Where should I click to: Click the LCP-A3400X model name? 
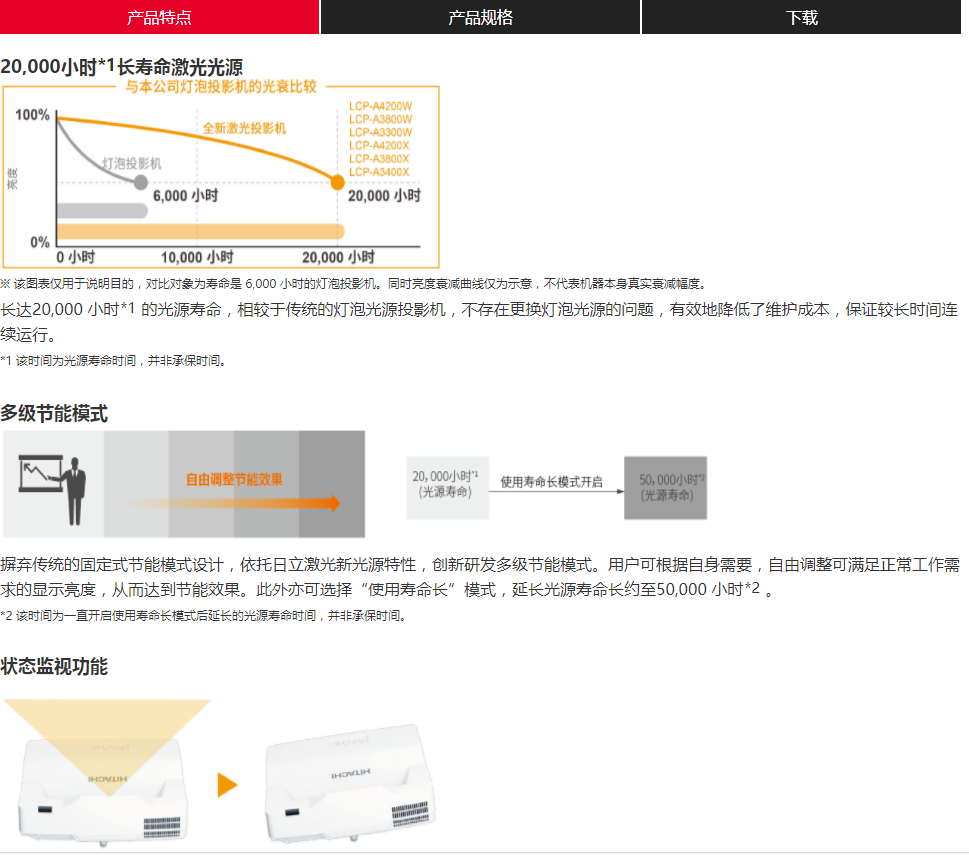(379, 172)
